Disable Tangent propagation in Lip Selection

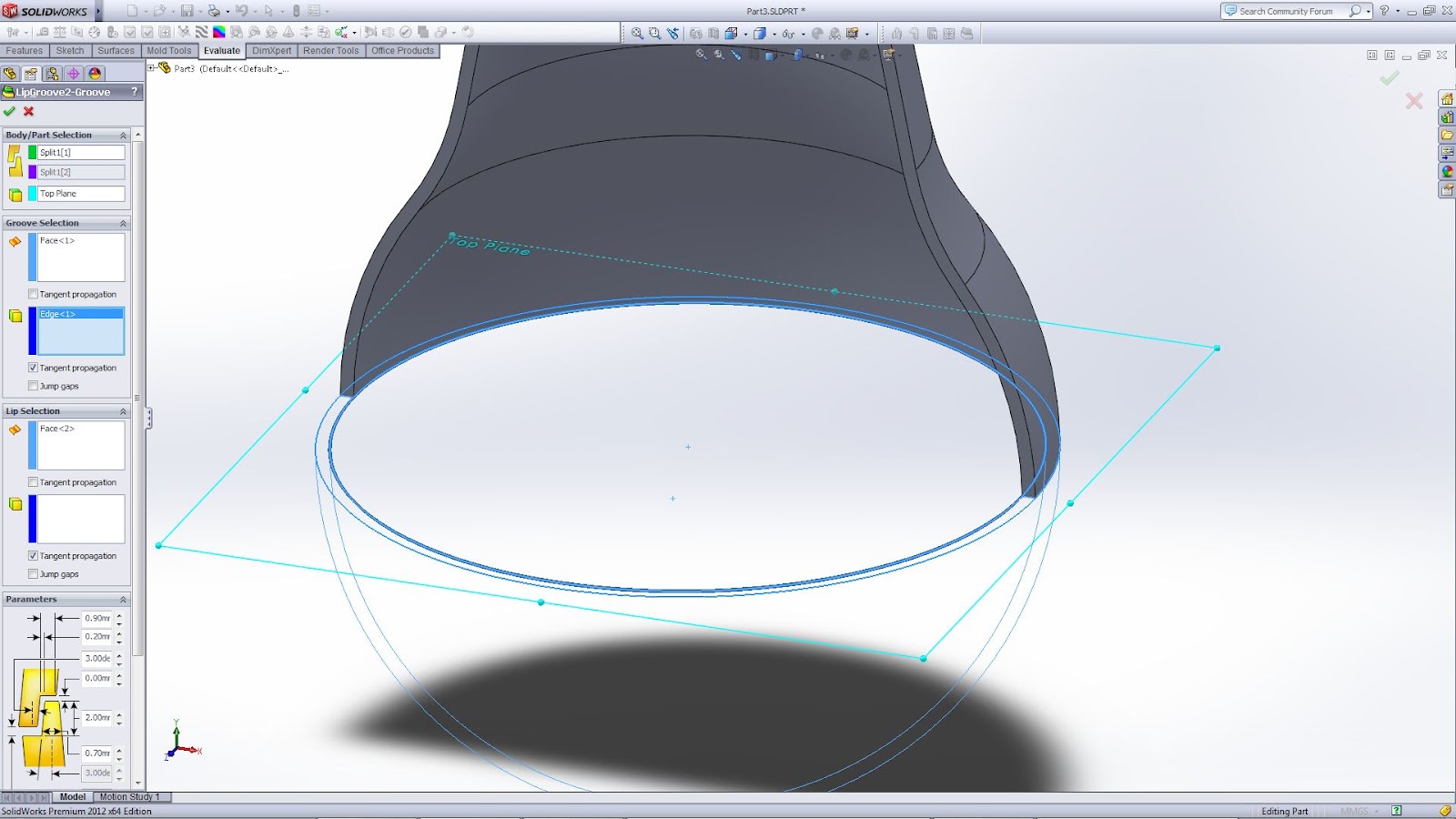(x=34, y=555)
